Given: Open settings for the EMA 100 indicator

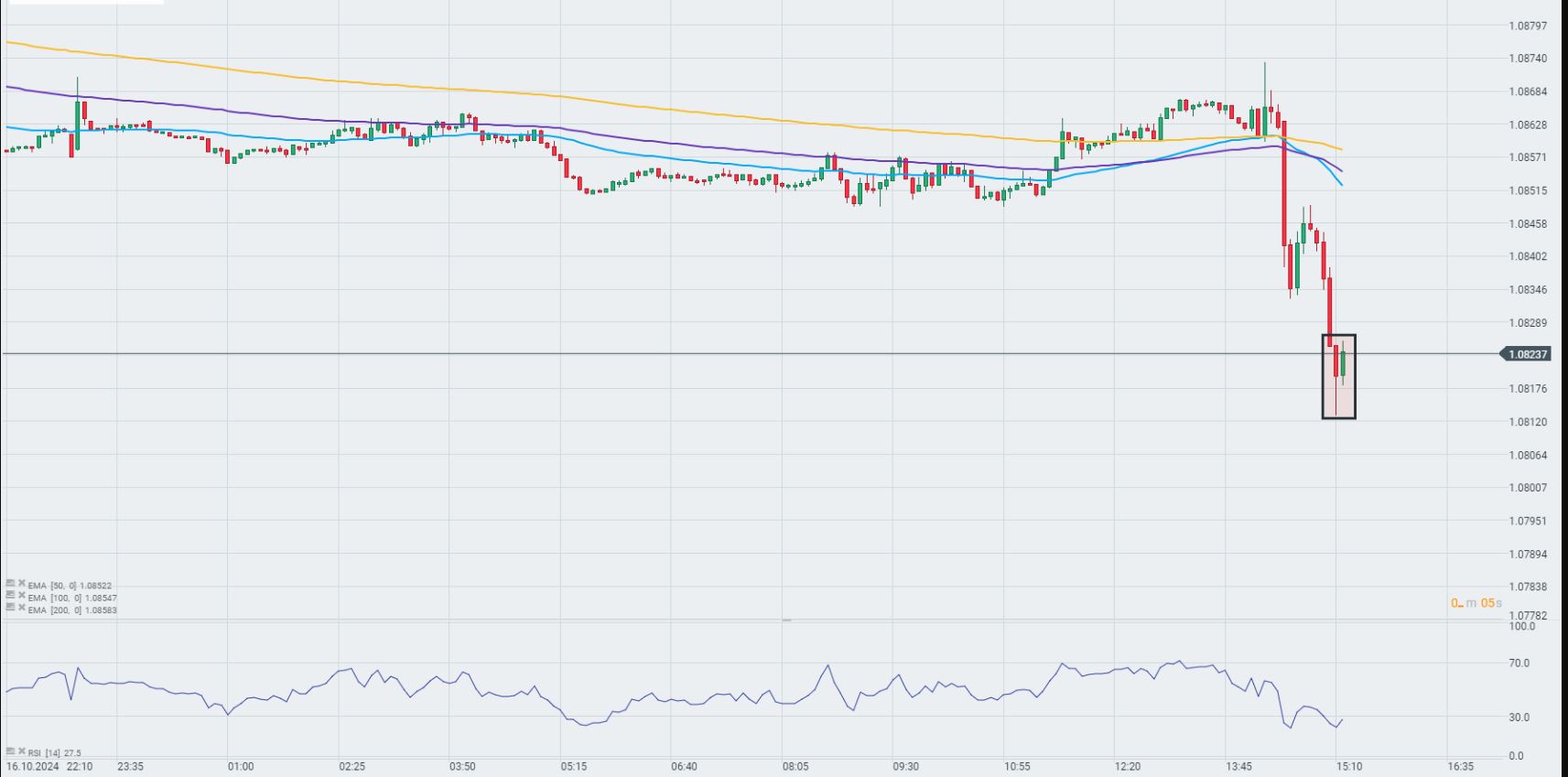Looking at the screenshot, I should [10, 595].
